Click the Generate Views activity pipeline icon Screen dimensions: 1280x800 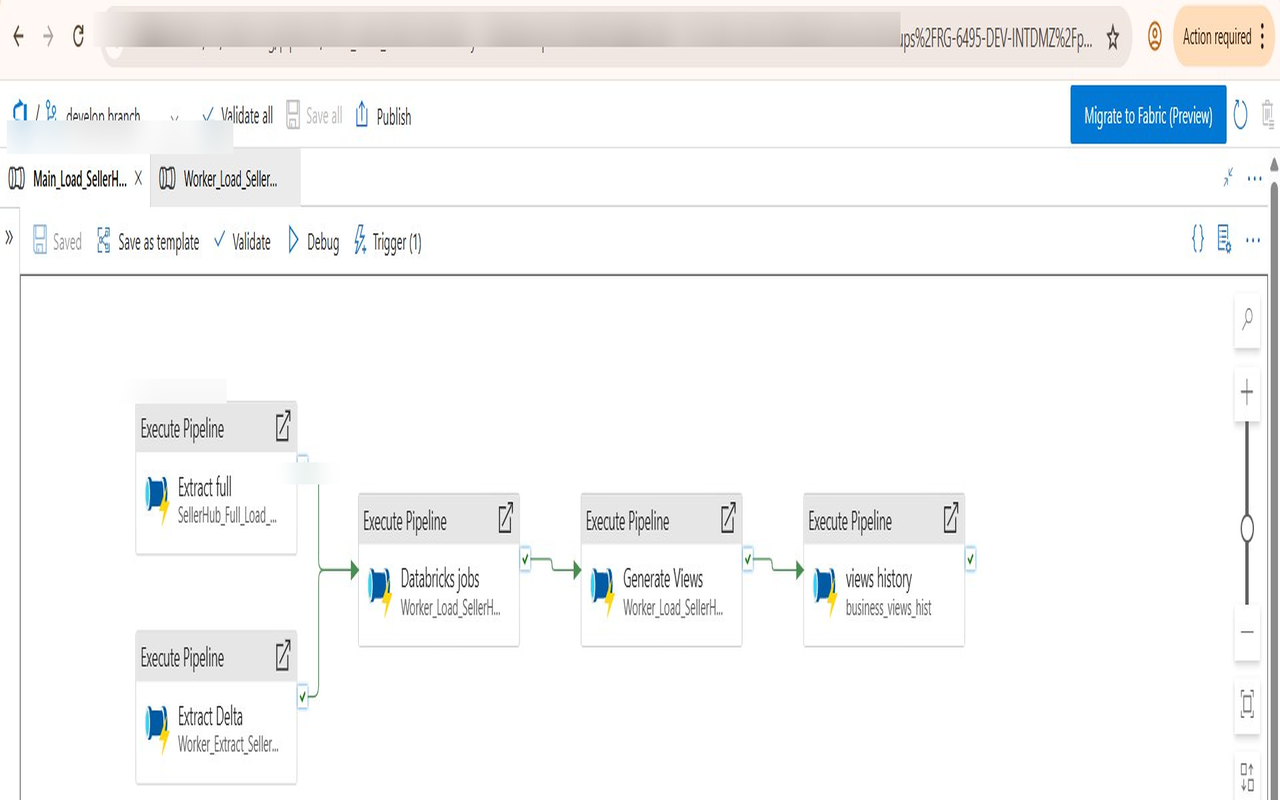coord(603,593)
